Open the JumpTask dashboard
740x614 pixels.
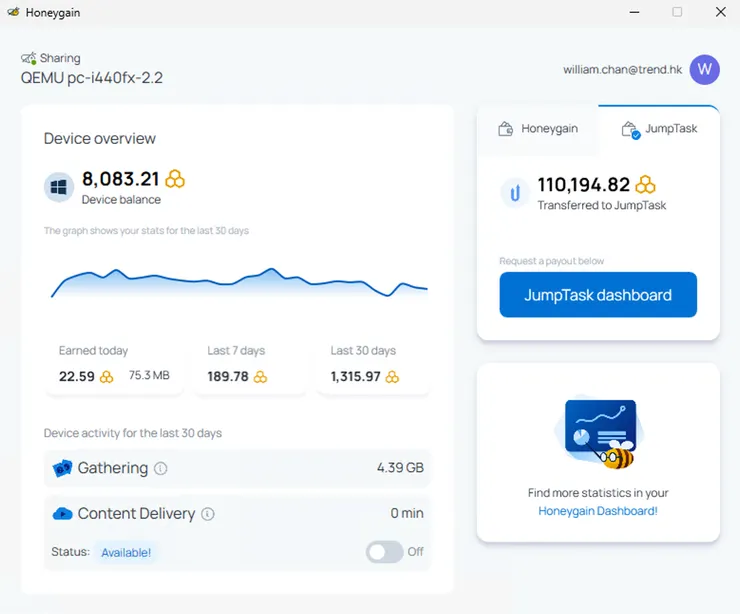[598, 294]
